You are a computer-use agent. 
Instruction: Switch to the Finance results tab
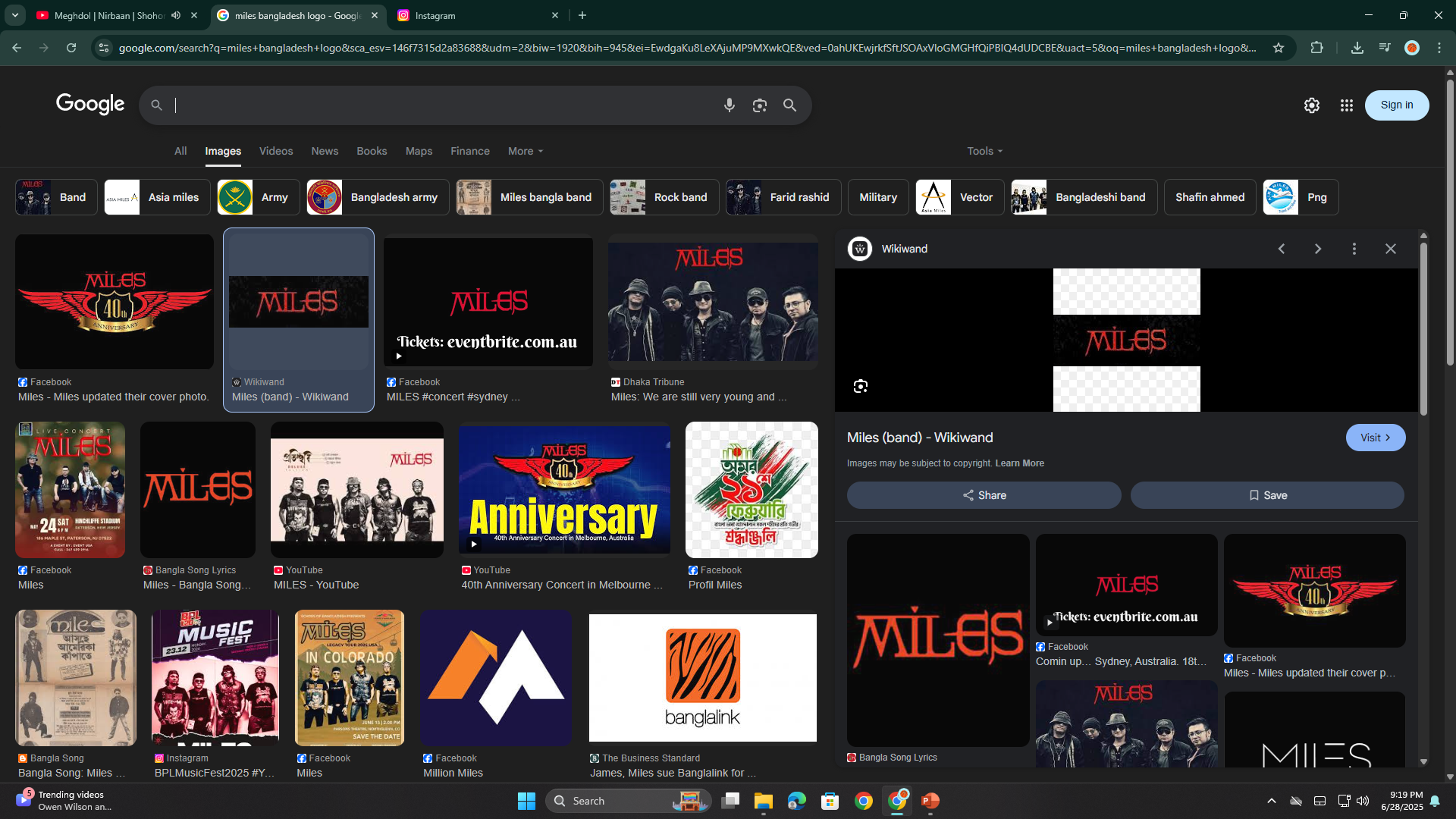[470, 151]
